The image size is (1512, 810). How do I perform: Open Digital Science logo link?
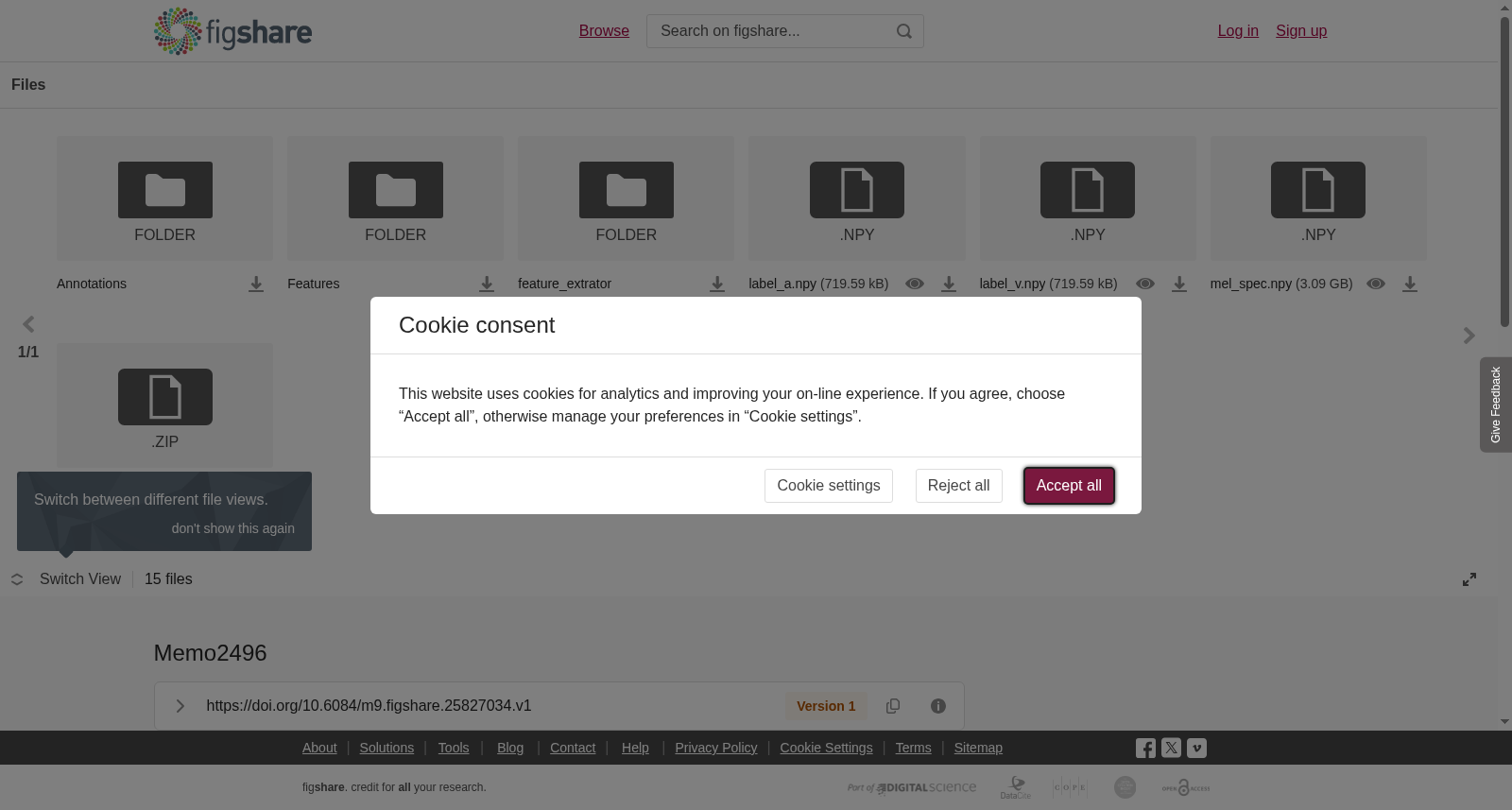tap(912, 787)
